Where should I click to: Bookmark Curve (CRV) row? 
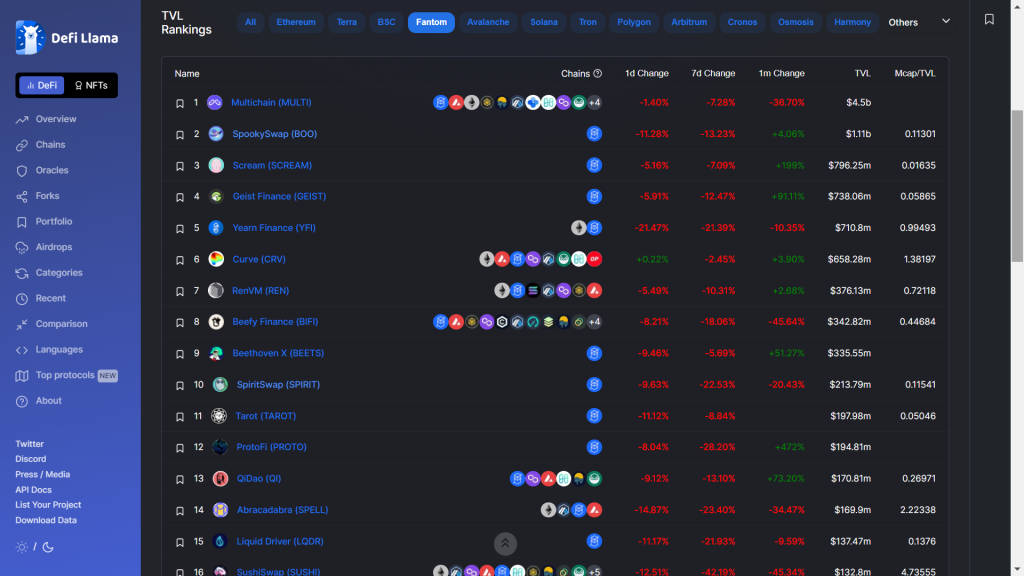click(x=180, y=260)
